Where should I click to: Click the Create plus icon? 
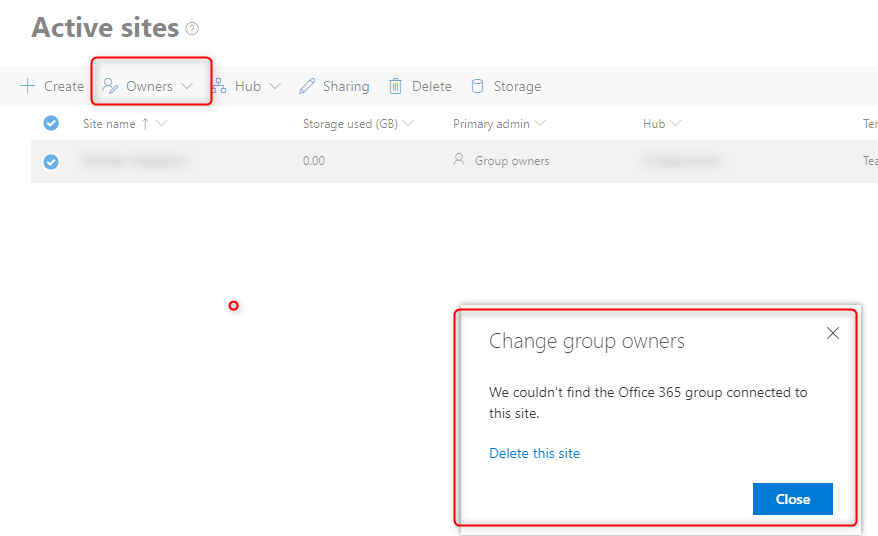(x=27, y=86)
